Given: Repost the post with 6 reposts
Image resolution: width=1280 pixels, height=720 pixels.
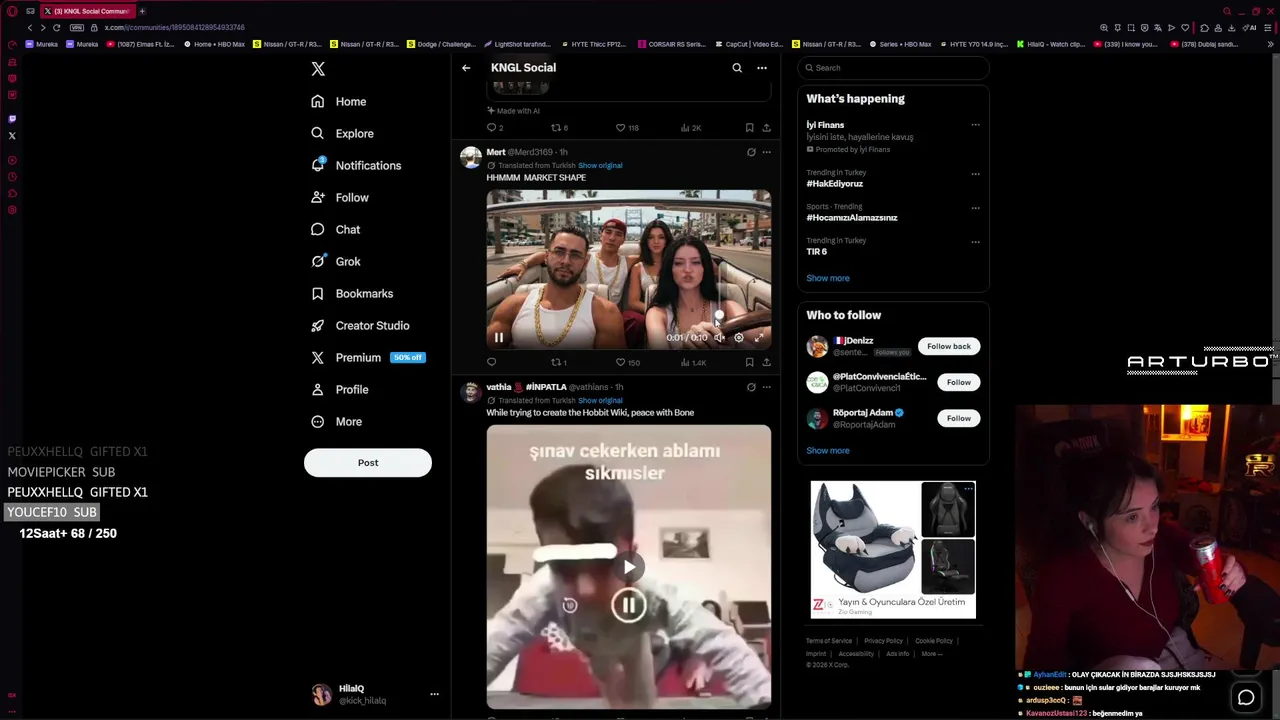Looking at the screenshot, I should click(x=559, y=128).
